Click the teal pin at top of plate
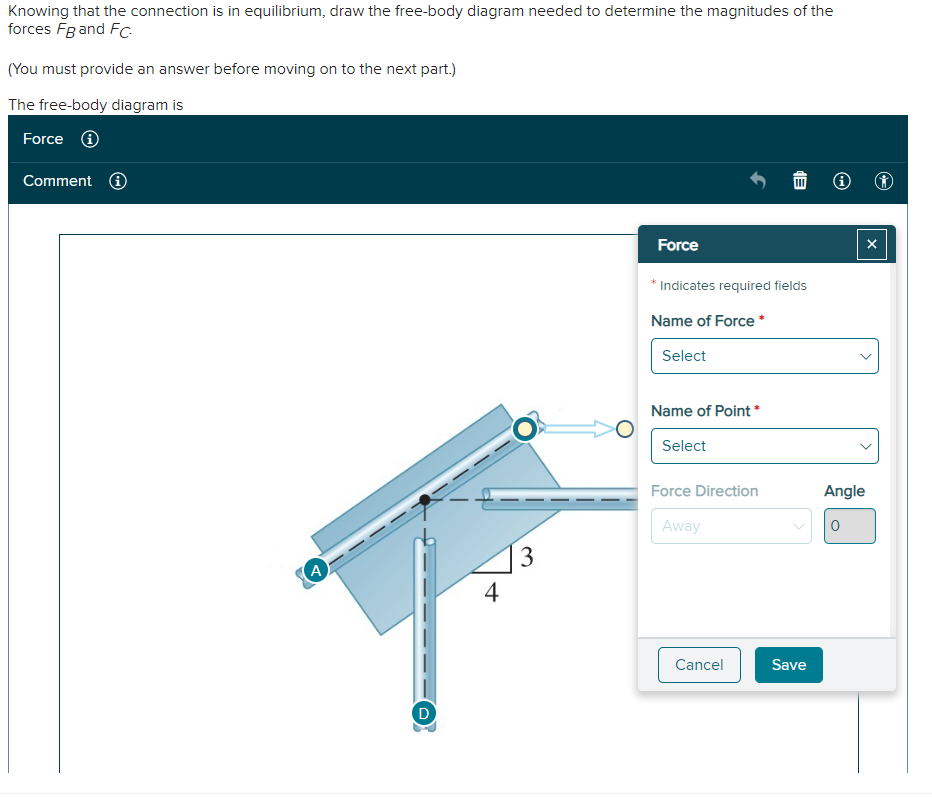The width and height of the screenshot is (932, 797). (525, 428)
